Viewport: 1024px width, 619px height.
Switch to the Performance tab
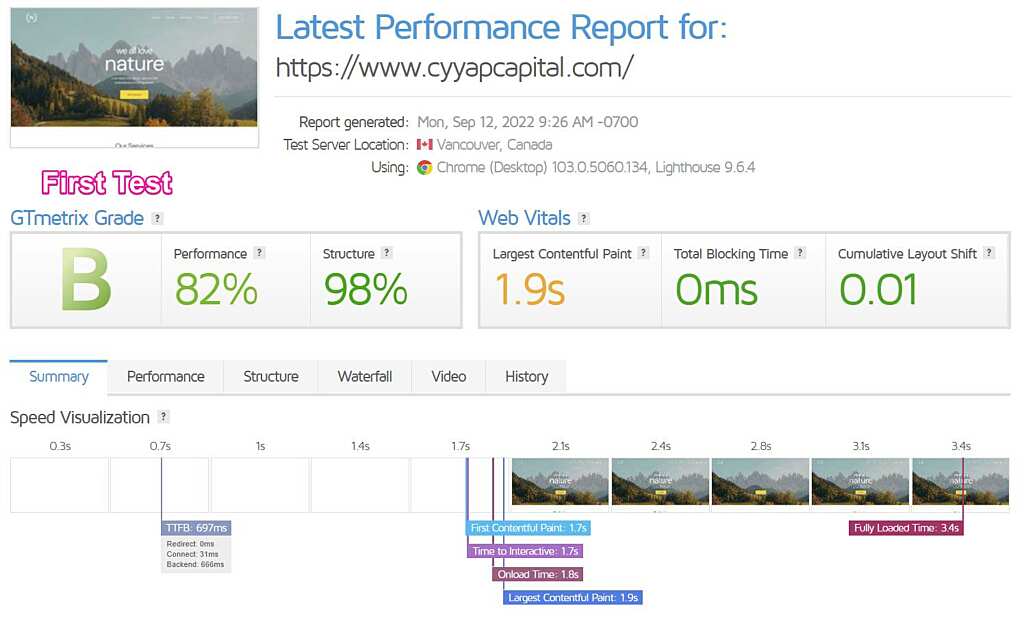[166, 377]
